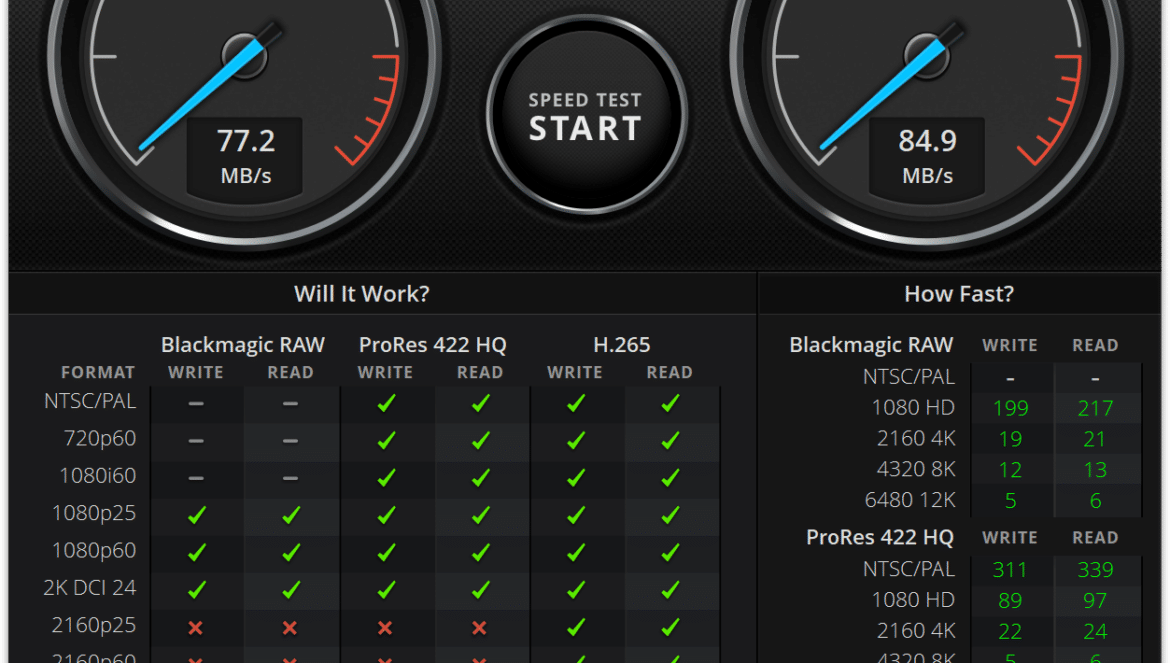Screen dimensions: 1170x663
Task: Click ProRes 422 HQ 2160 4K read value 24
Action: 1095,632
